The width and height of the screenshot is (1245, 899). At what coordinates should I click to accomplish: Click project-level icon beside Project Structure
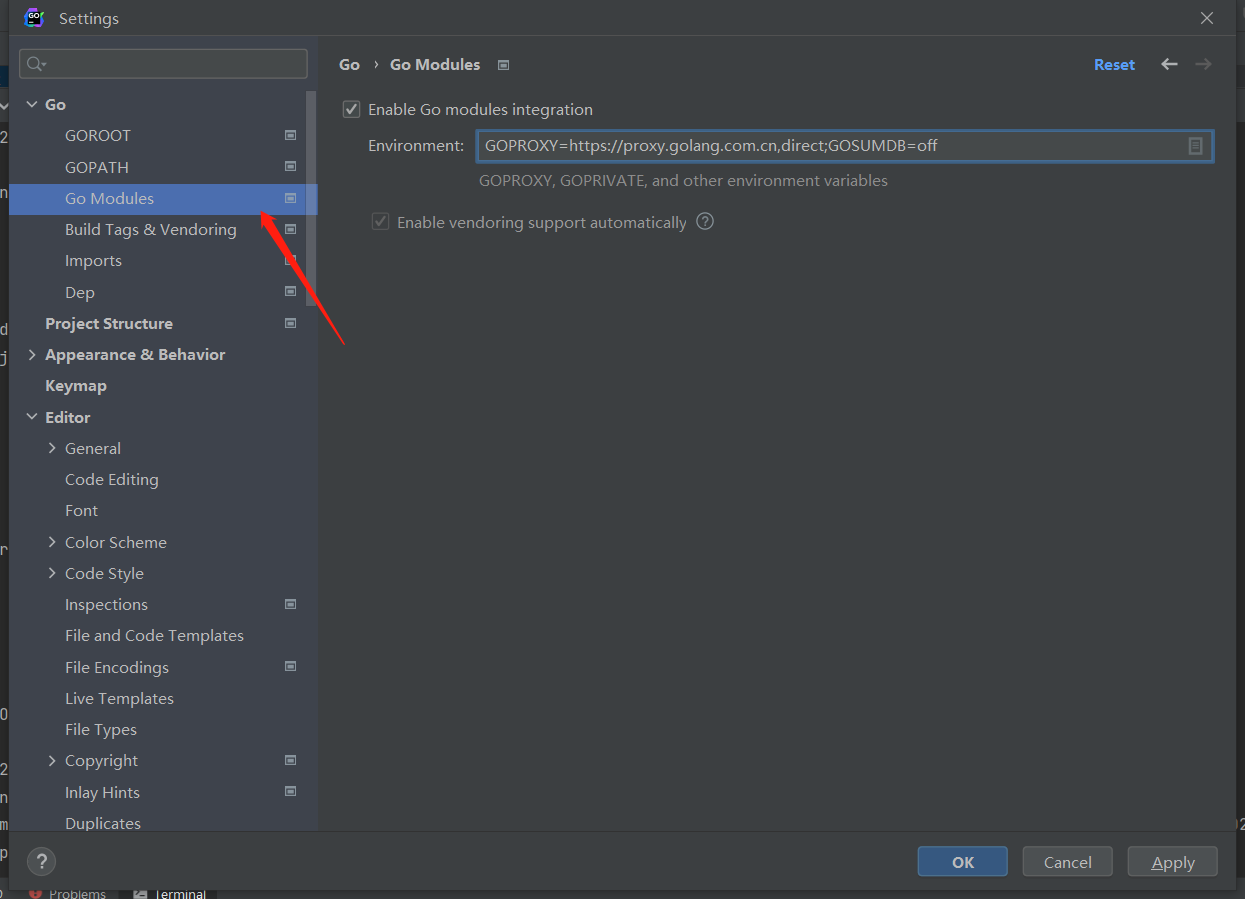coord(290,323)
